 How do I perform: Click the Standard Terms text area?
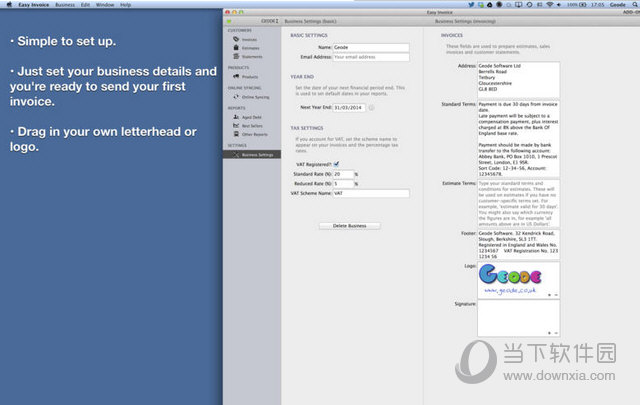point(518,139)
